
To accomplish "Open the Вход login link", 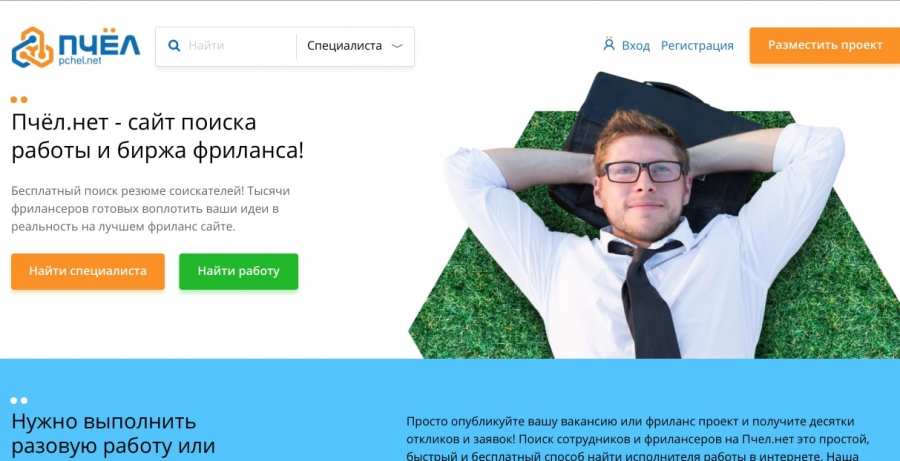I will [x=636, y=46].
